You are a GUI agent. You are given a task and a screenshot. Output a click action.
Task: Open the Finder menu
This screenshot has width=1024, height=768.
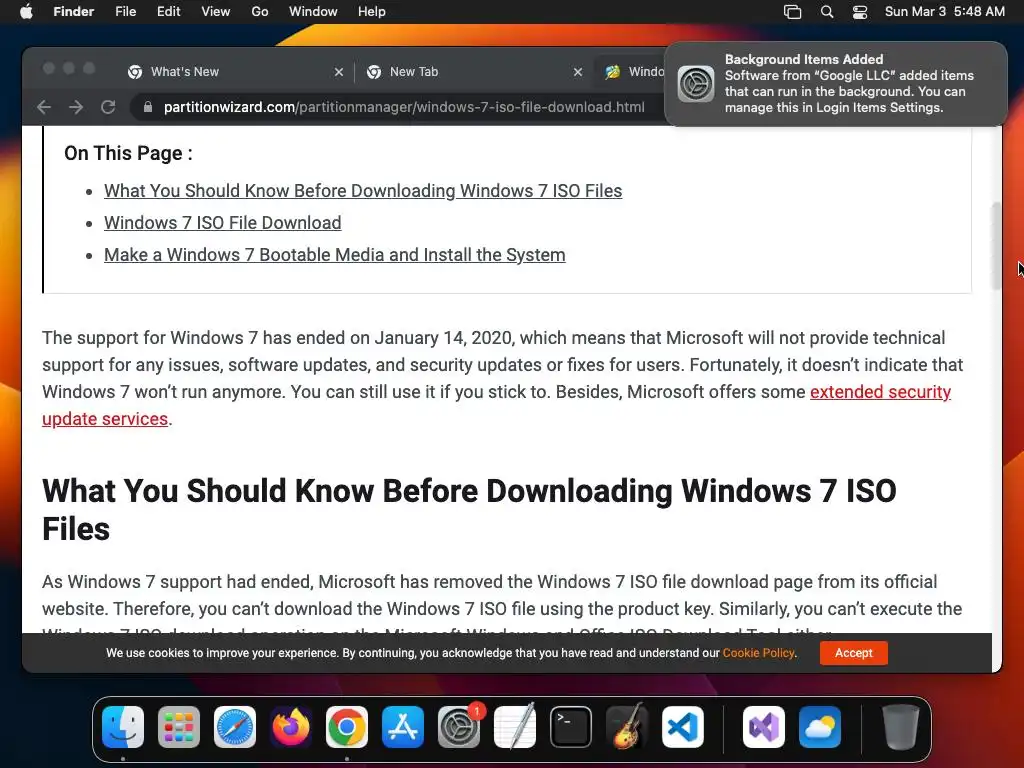[73, 12]
